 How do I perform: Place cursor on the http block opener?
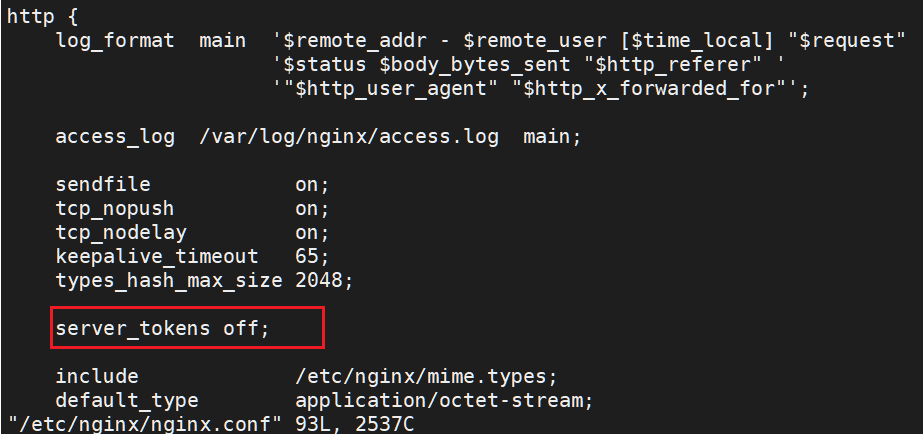pyautogui.click(x=42, y=16)
